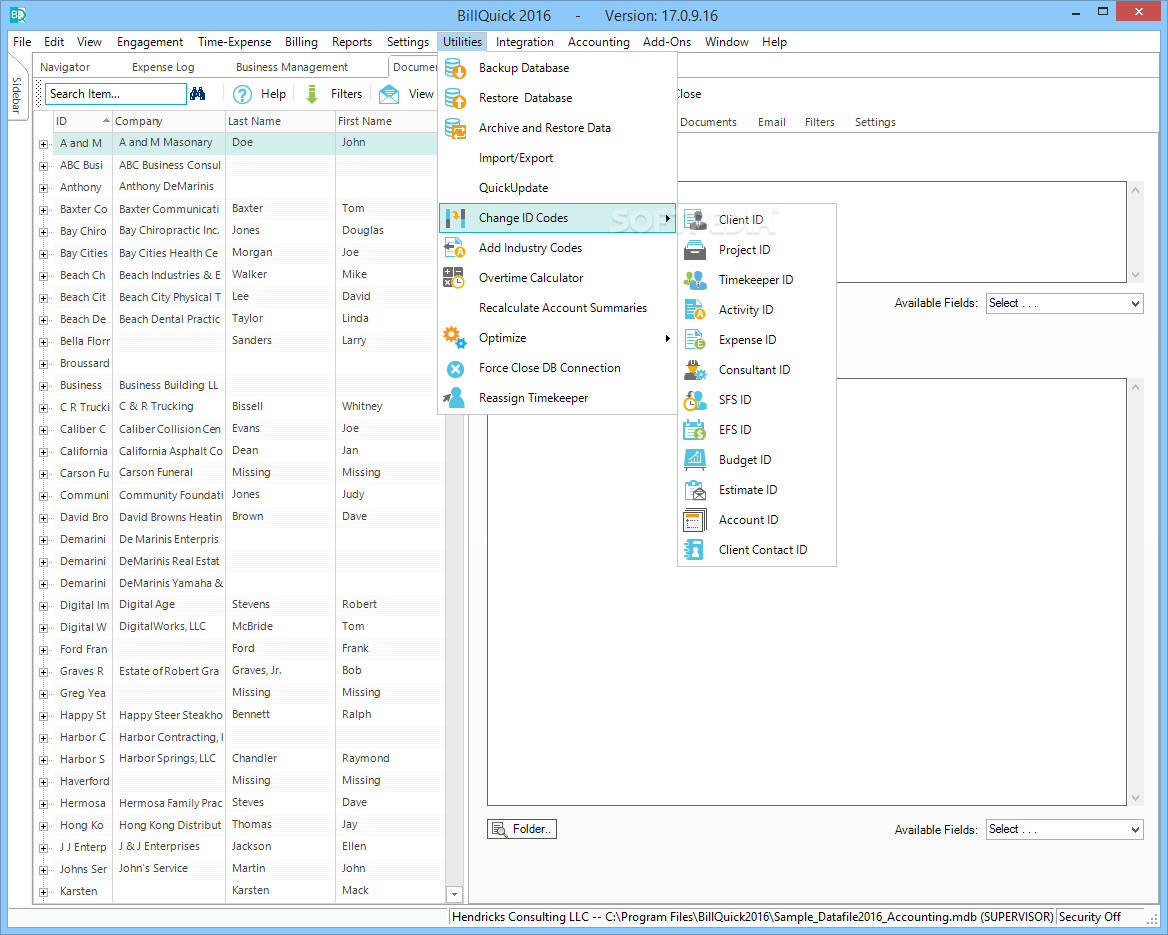Expand the Harbor S row

tap(44, 761)
